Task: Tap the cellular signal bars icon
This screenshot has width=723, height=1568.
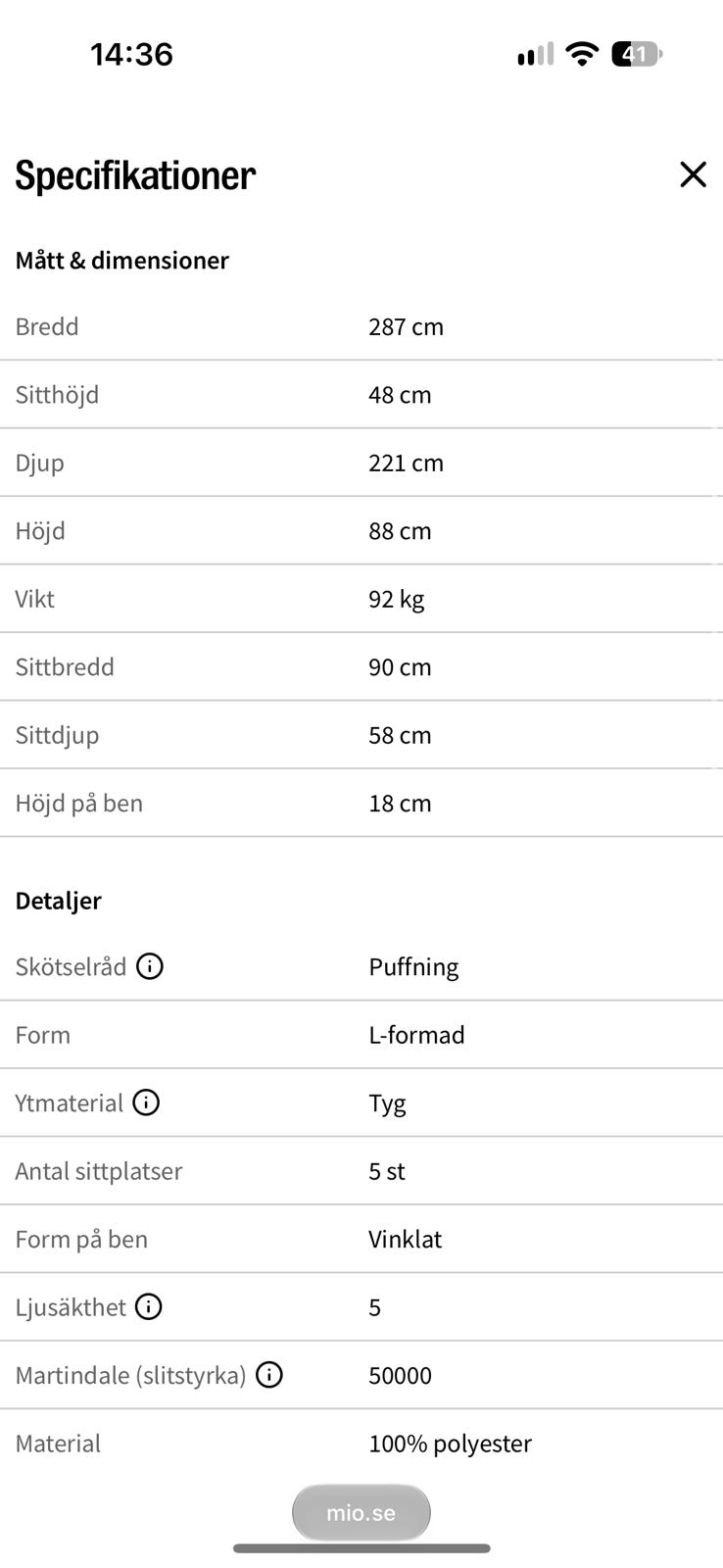Action: 535,54
